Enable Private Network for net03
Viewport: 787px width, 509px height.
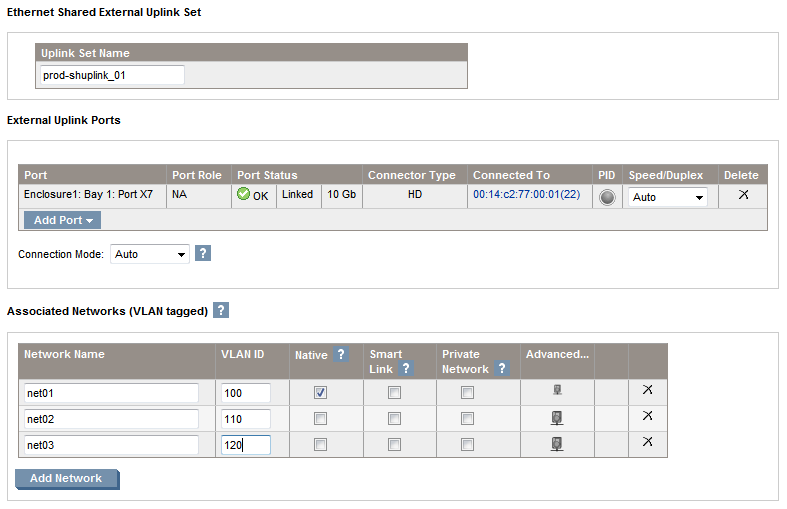467,444
